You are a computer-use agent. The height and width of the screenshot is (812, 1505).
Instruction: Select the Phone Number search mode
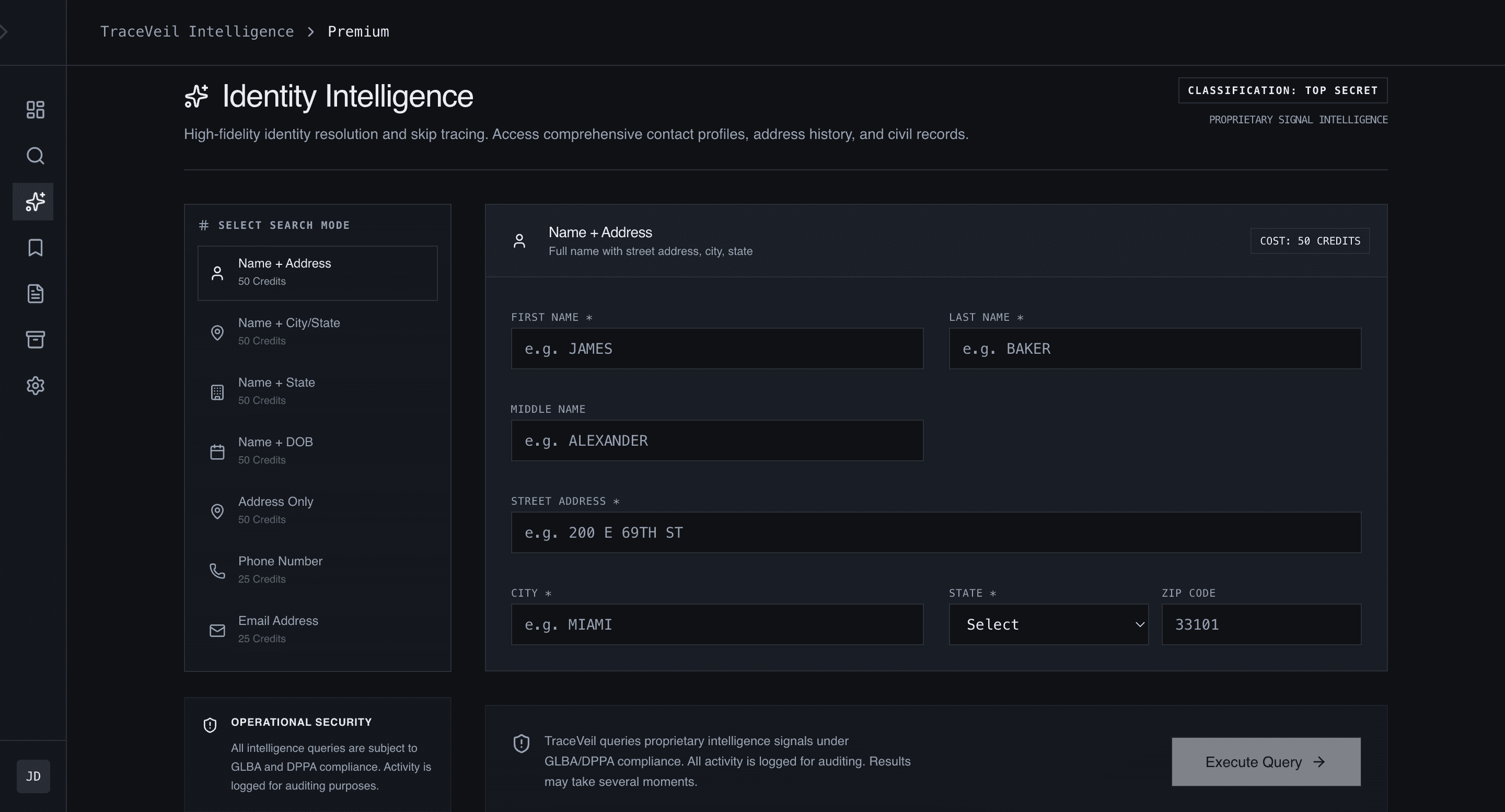[x=317, y=570]
